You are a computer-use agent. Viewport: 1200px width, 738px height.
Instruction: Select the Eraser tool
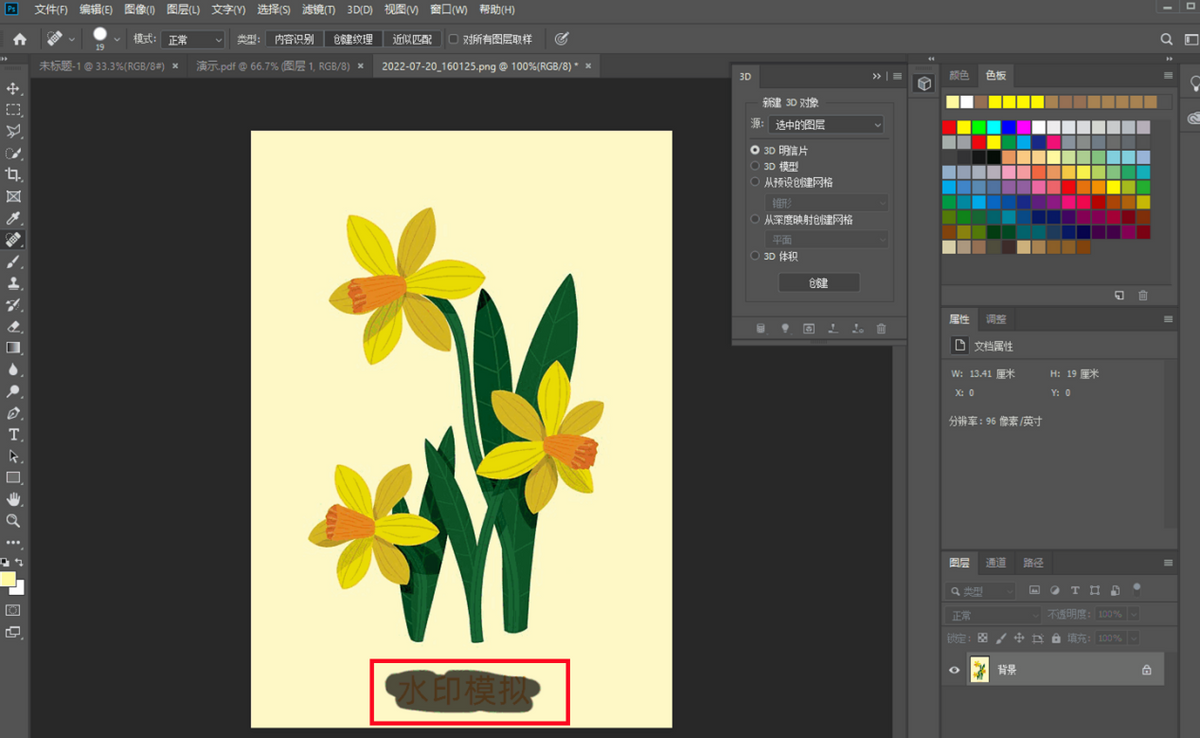coord(14,326)
